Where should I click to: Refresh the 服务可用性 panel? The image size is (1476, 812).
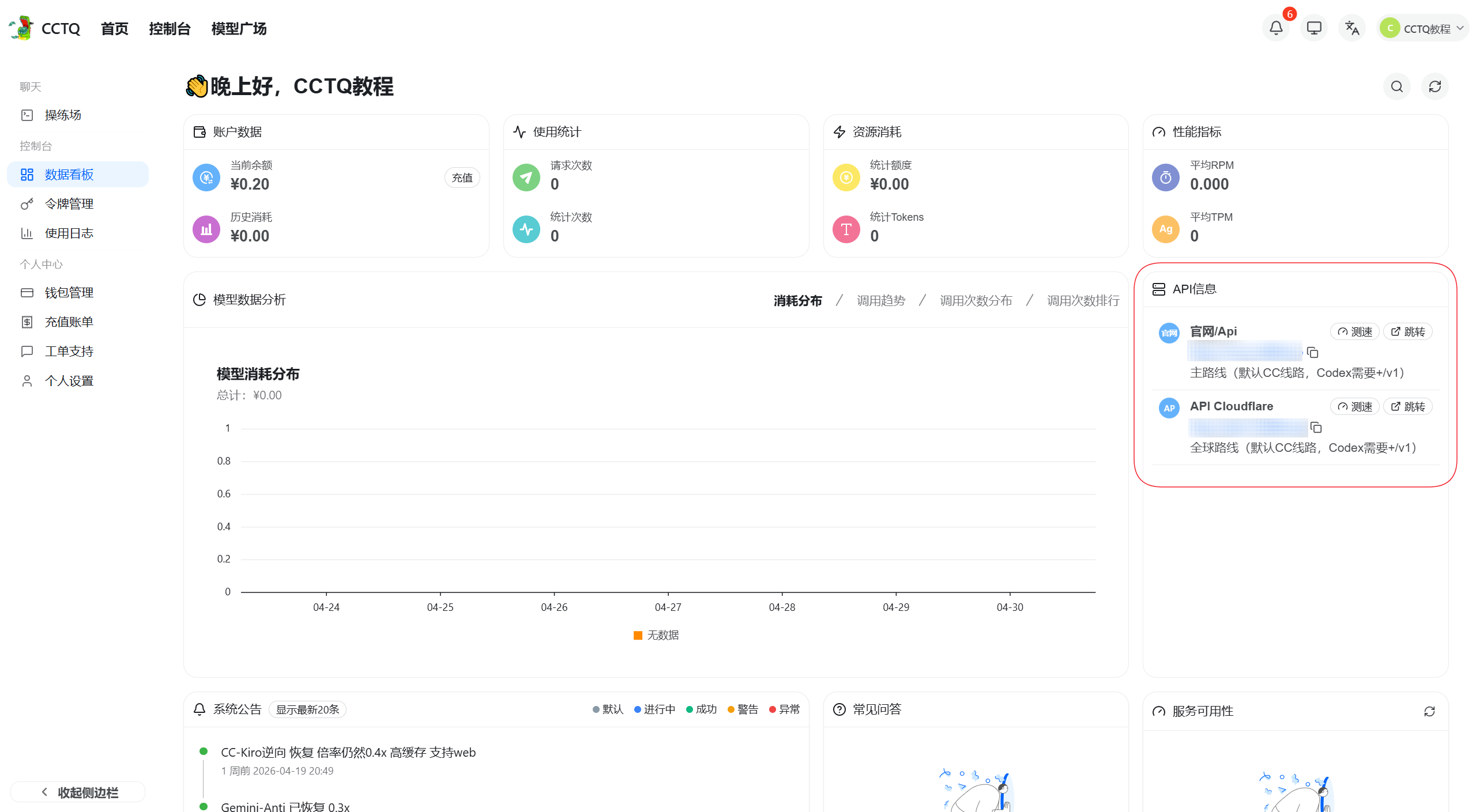(x=1429, y=711)
